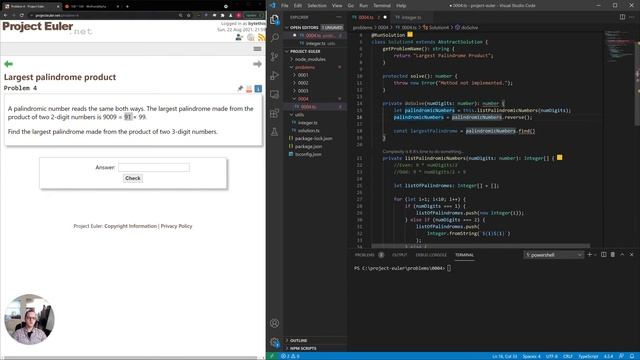Collapse the OPEN EDITORS section

(x=304, y=27)
